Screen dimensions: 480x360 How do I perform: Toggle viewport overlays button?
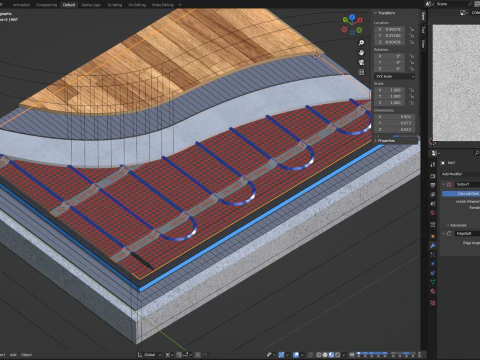296,355
